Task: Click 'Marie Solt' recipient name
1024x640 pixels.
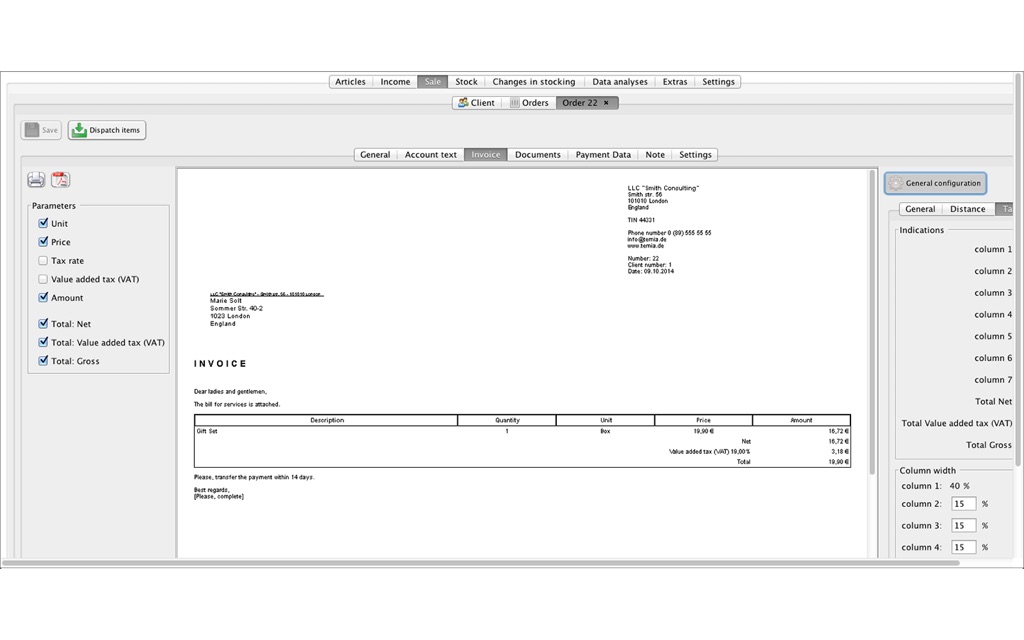Action: tap(226, 301)
